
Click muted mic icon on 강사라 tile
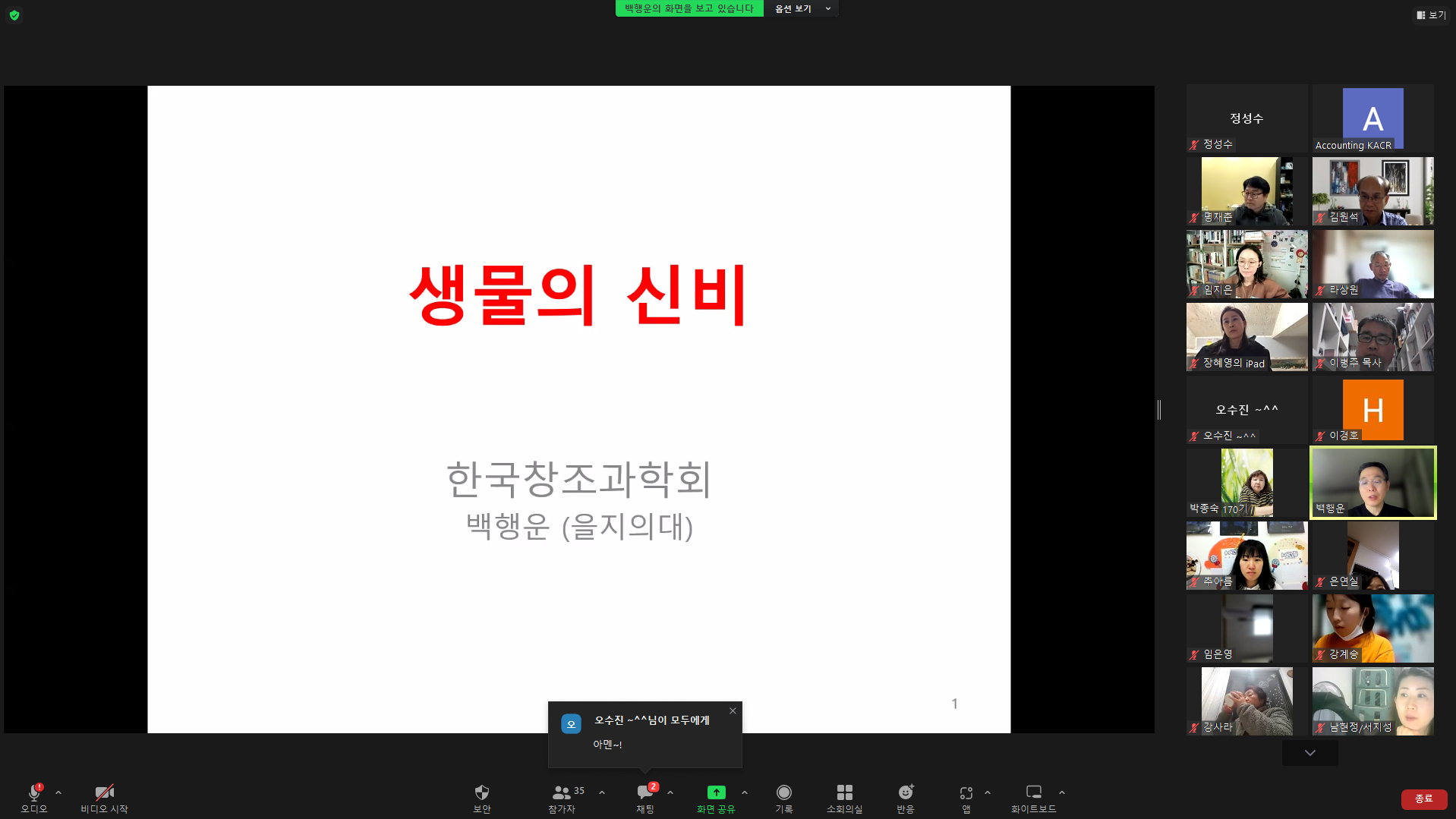pyautogui.click(x=1195, y=727)
